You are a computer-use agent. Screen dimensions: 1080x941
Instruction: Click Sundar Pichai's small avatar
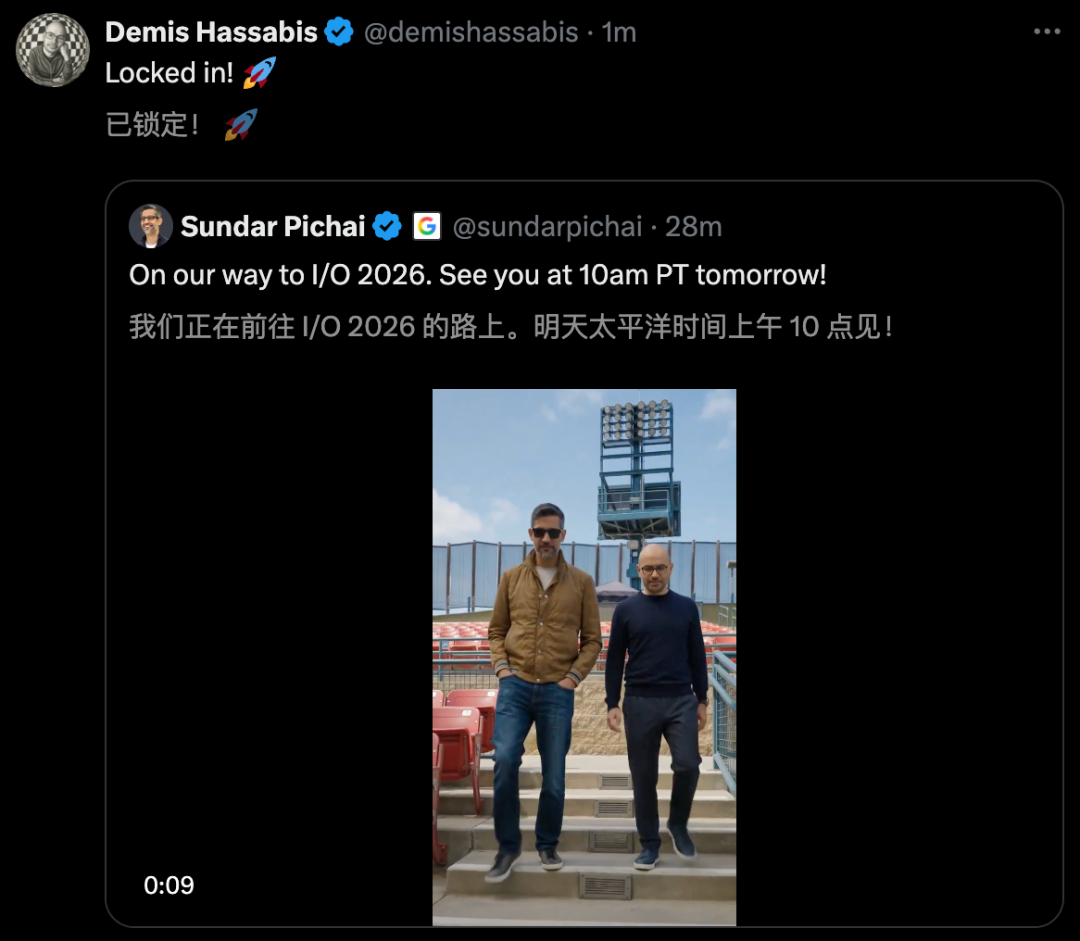(x=150, y=226)
